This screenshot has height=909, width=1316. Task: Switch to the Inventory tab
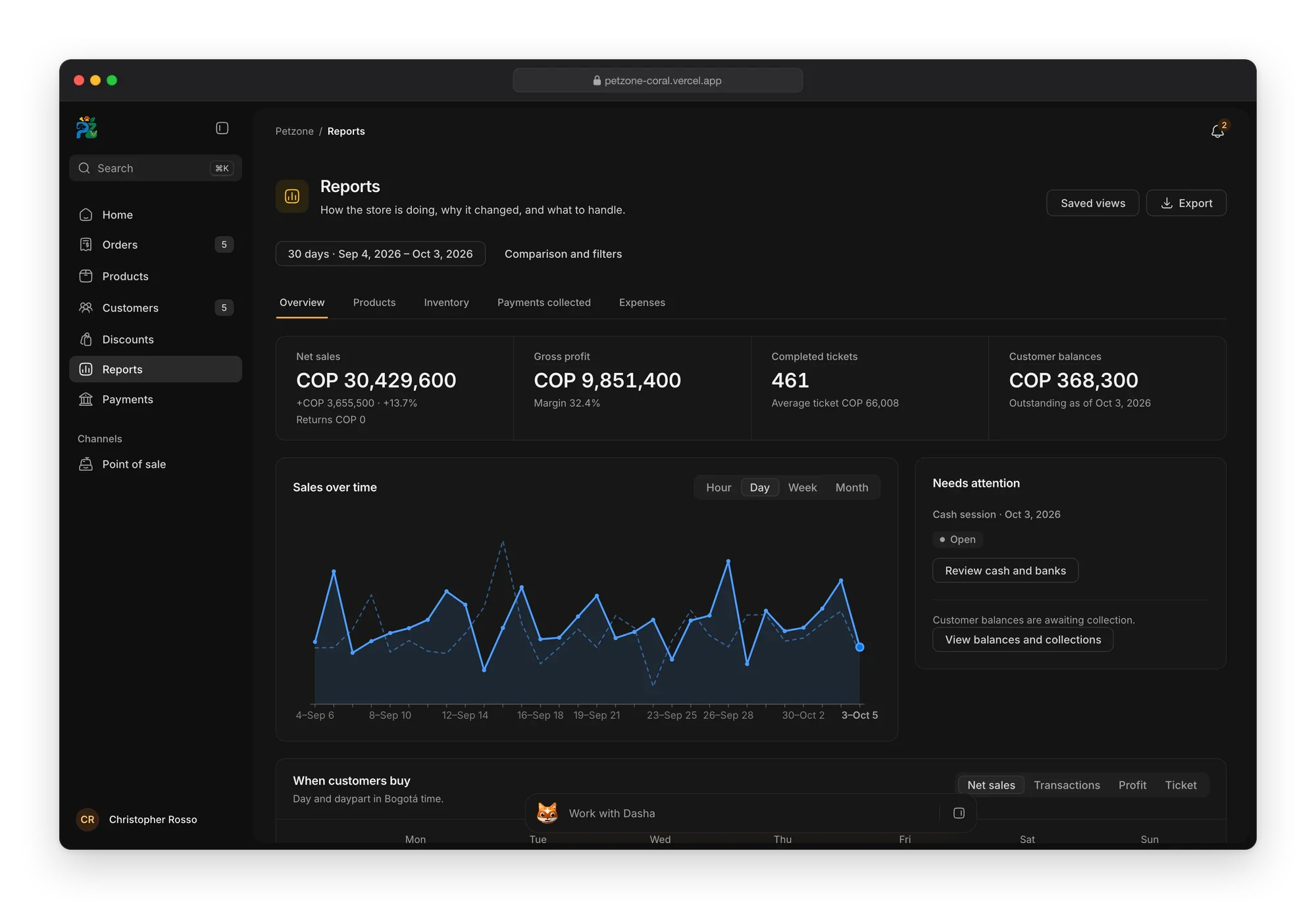pos(446,303)
